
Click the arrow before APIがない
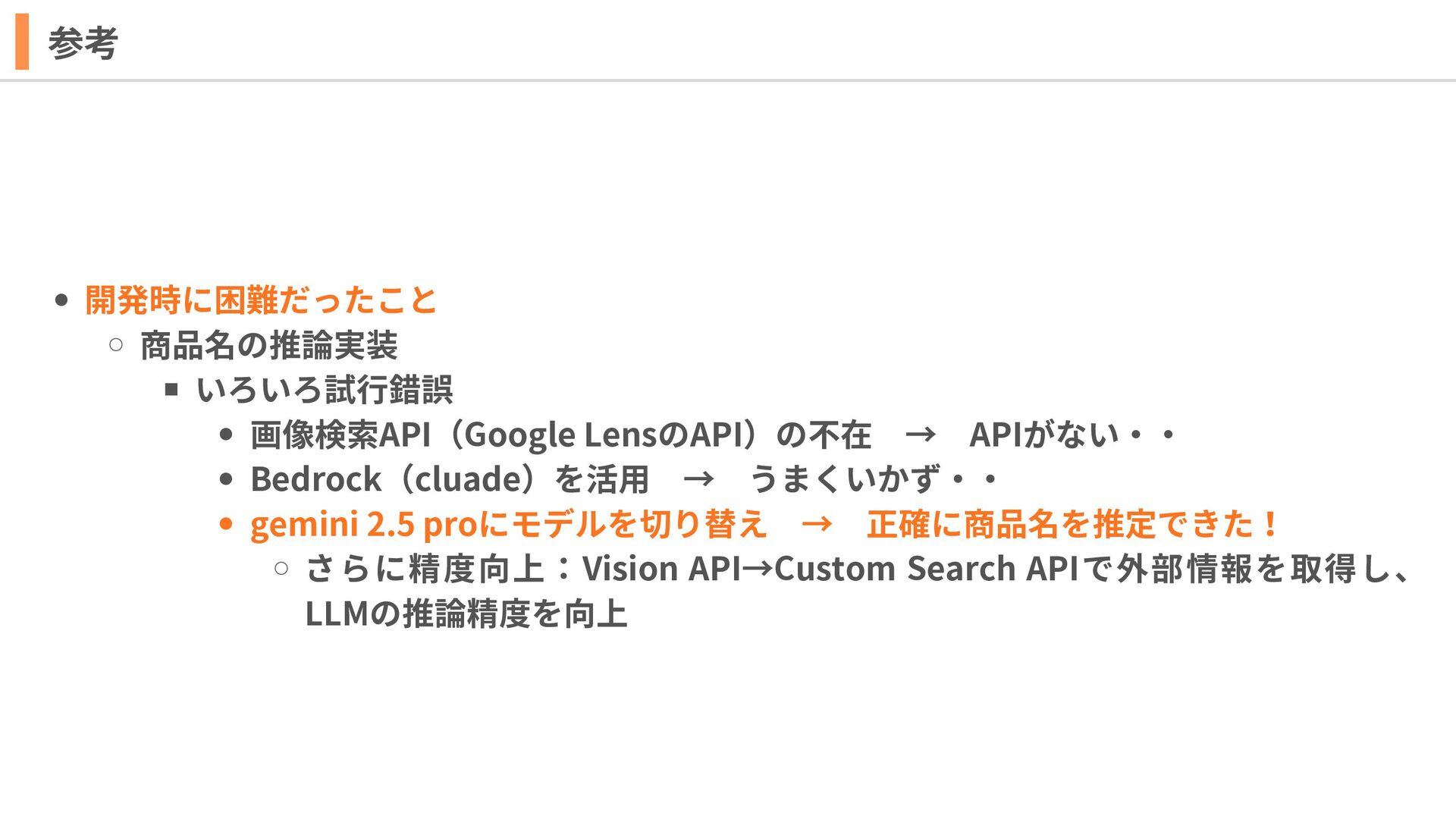click(x=920, y=435)
